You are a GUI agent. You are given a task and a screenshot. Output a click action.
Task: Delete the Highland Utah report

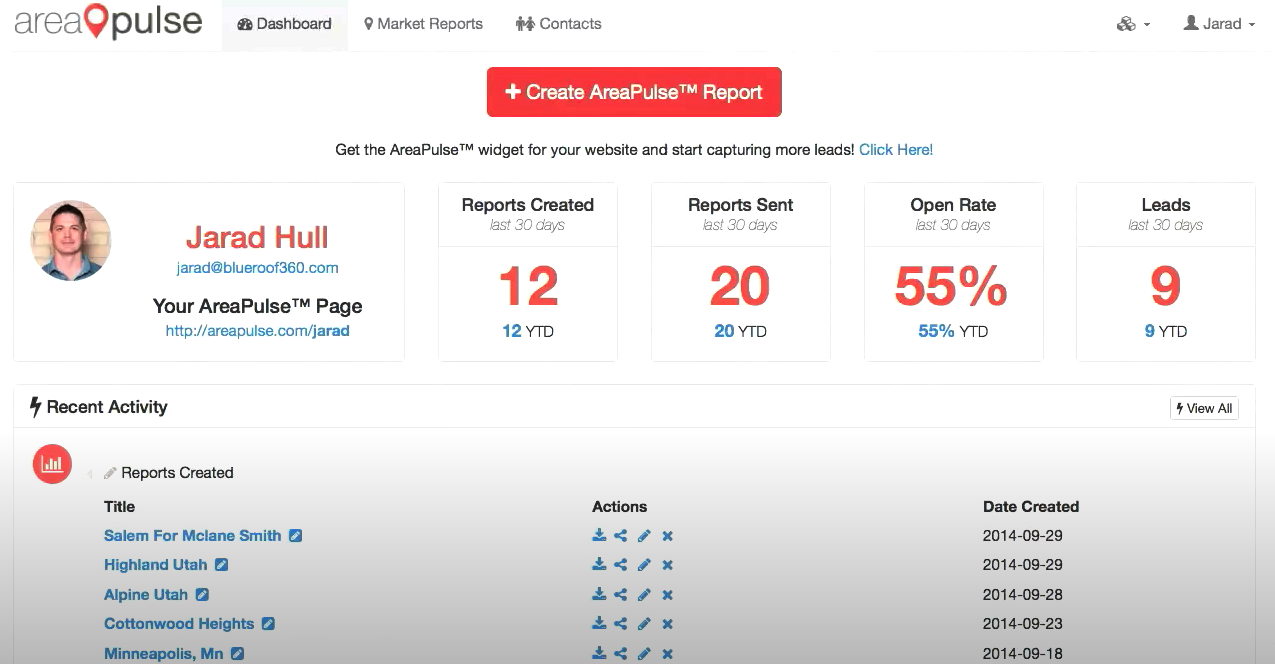[667, 565]
